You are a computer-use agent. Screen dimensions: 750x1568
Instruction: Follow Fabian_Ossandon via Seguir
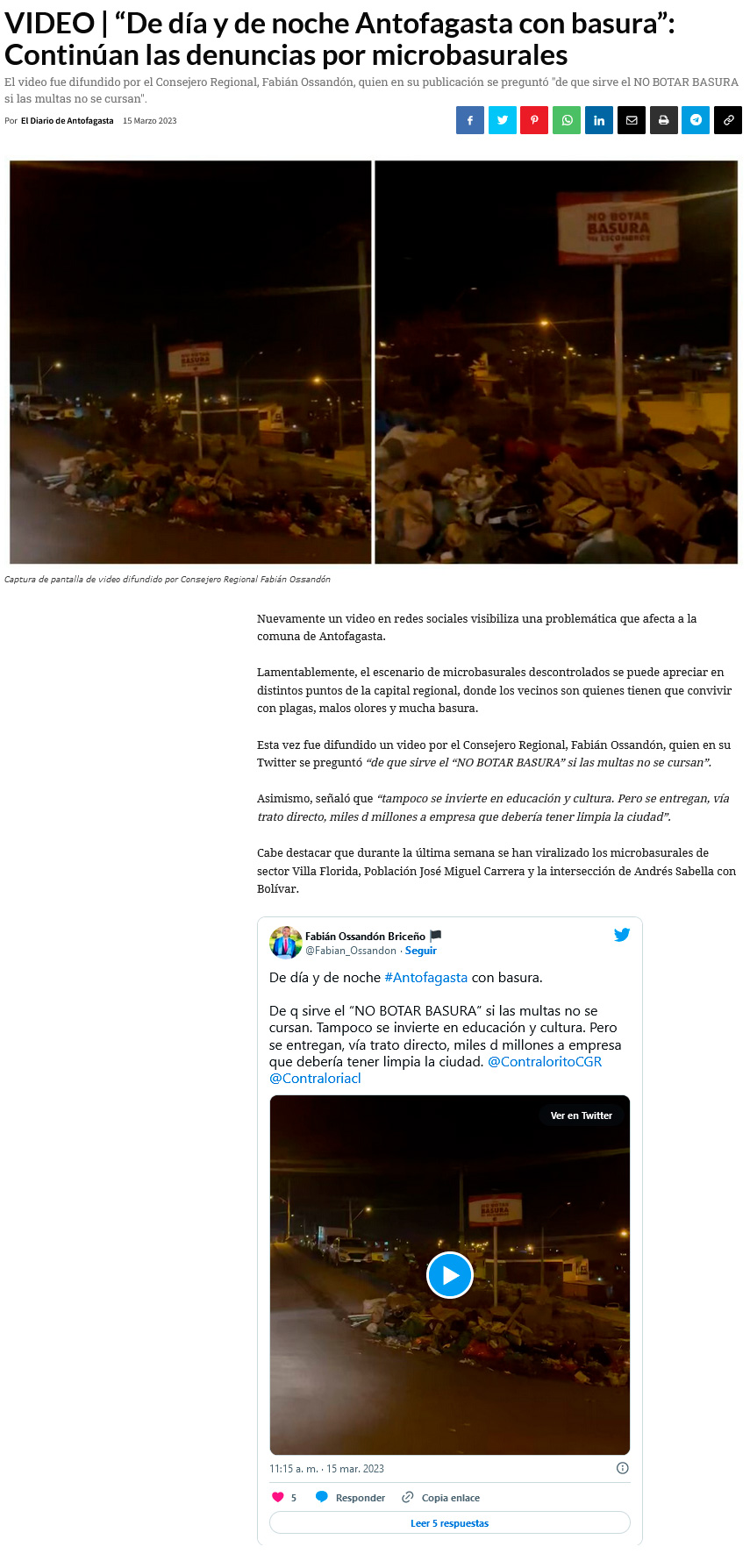coord(421,951)
